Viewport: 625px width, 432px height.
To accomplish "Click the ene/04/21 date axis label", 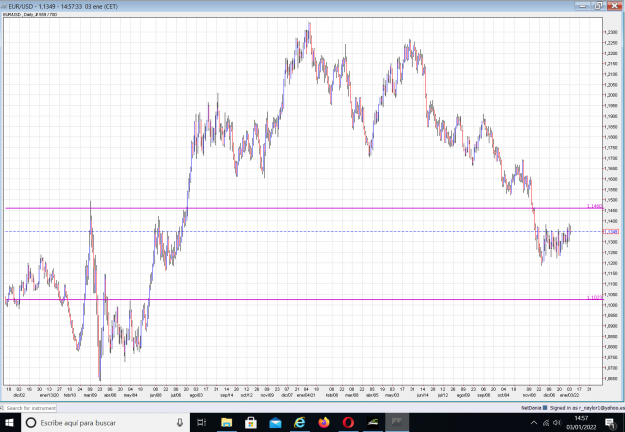I will pos(306,395).
